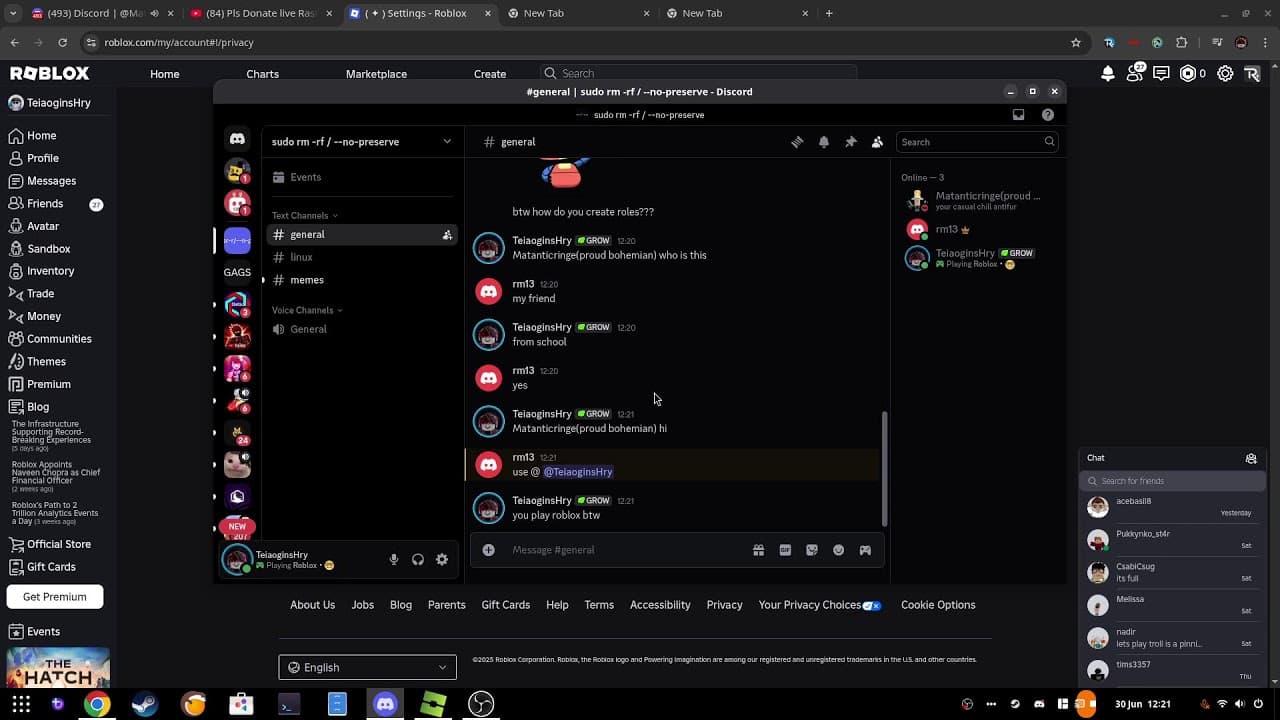Toggle the member list in Discord
The height and width of the screenshot is (720, 1280).
coord(877,142)
